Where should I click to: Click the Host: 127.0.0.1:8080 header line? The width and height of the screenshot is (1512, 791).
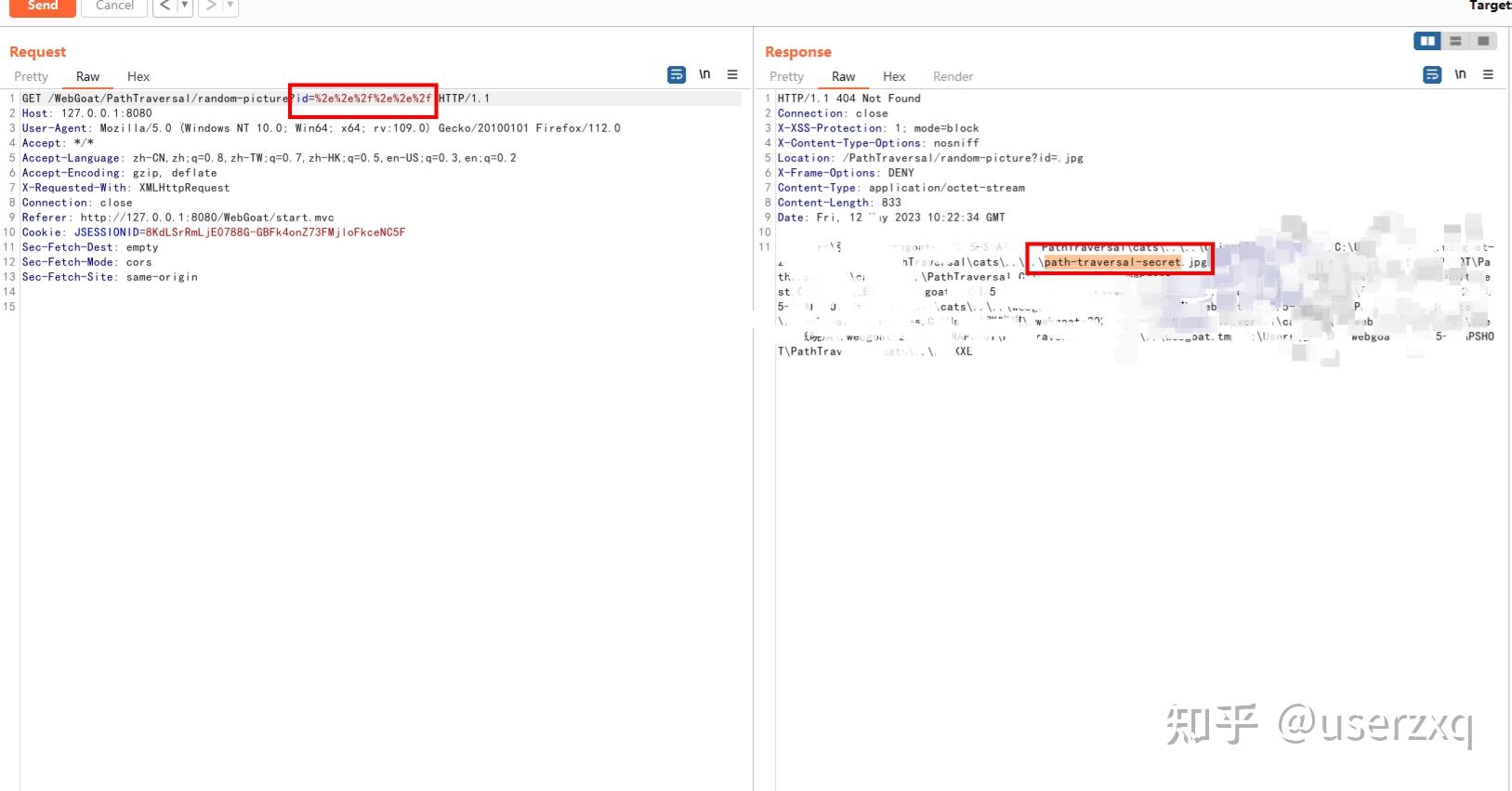(x=86, y=113)
